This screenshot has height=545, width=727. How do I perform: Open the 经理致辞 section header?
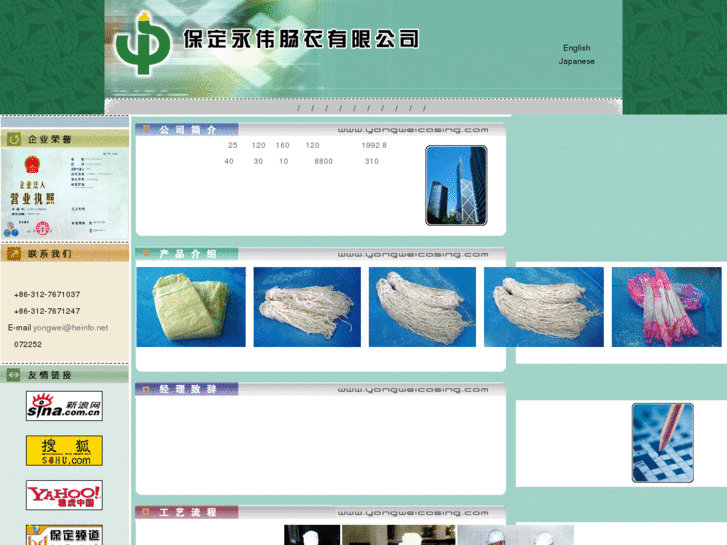pos(187,389)
